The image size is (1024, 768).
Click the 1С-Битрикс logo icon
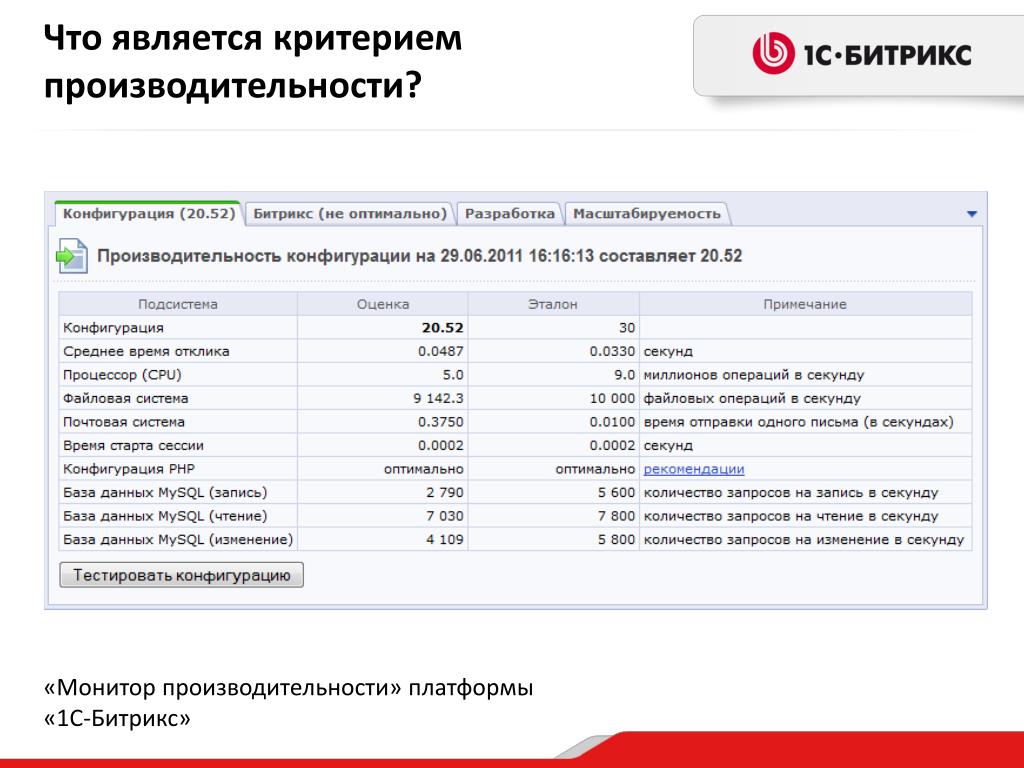773,54
